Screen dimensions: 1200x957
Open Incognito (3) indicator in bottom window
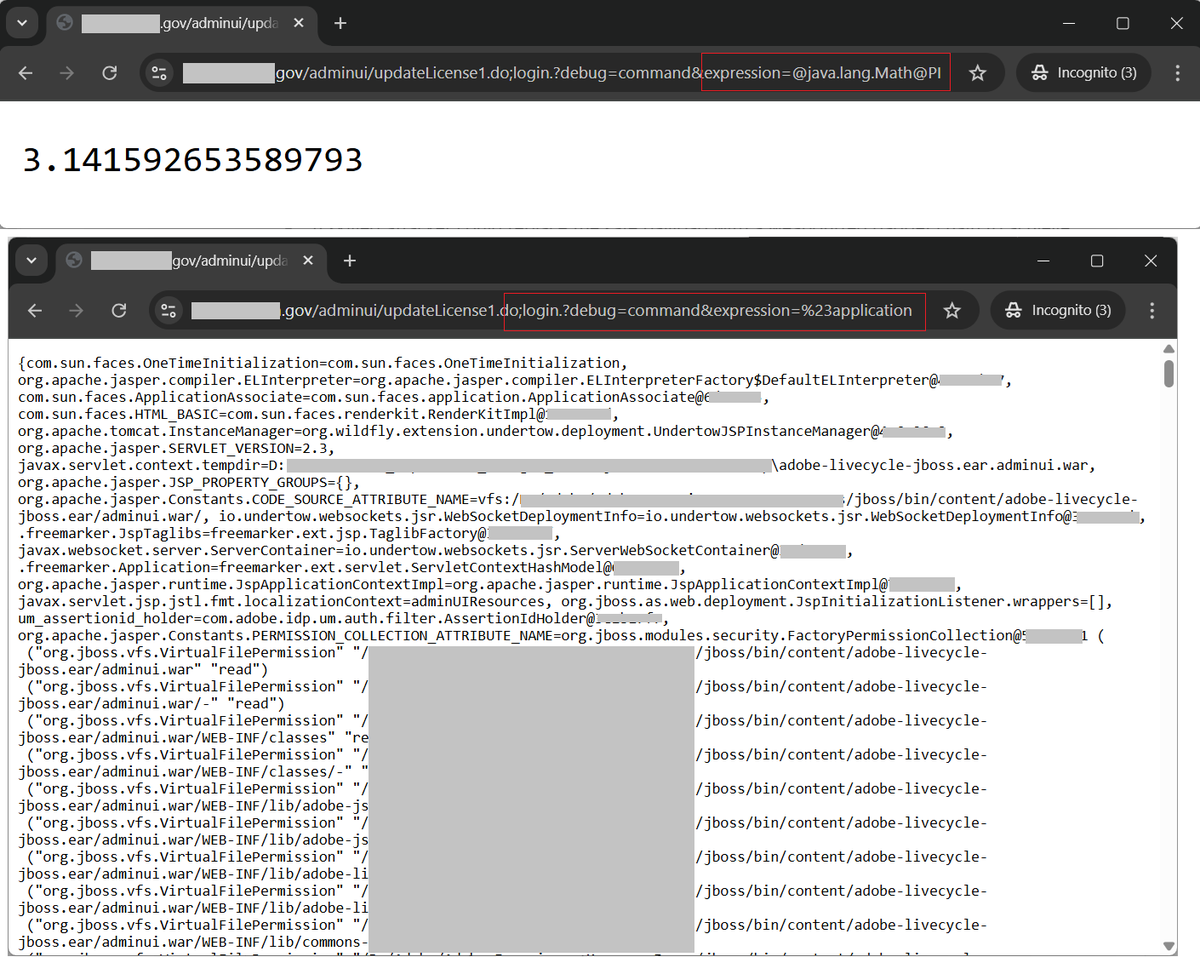coord(1058,311)
